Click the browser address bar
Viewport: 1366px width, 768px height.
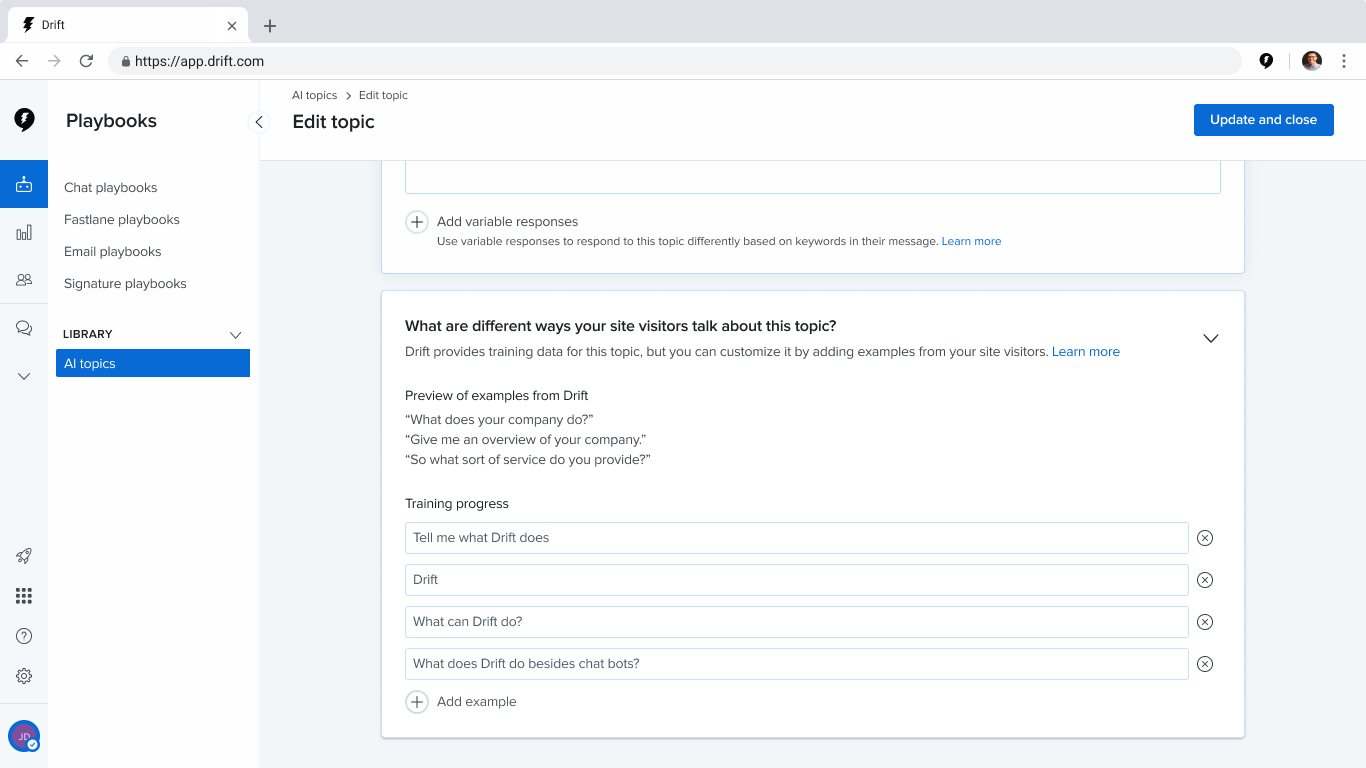tap(675, 61)
